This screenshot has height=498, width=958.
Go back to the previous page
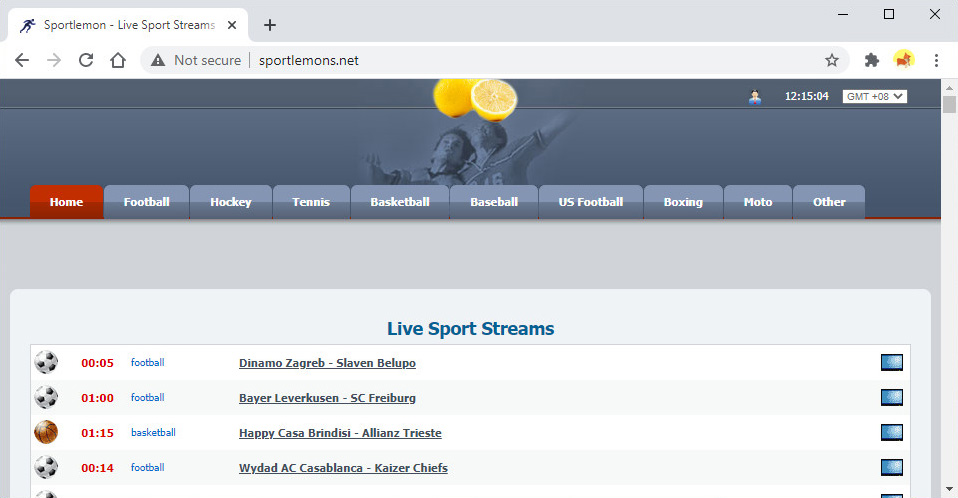point(22,60)
